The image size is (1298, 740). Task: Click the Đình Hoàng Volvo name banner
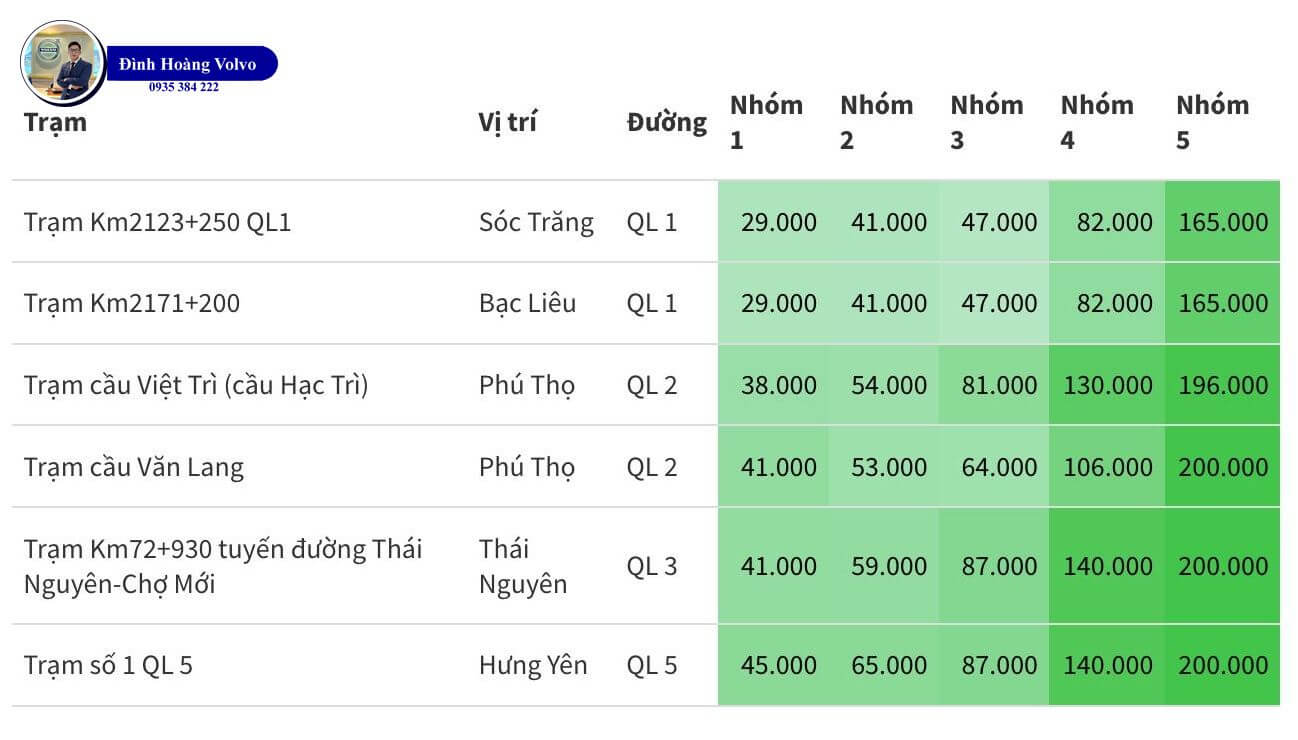189,64
